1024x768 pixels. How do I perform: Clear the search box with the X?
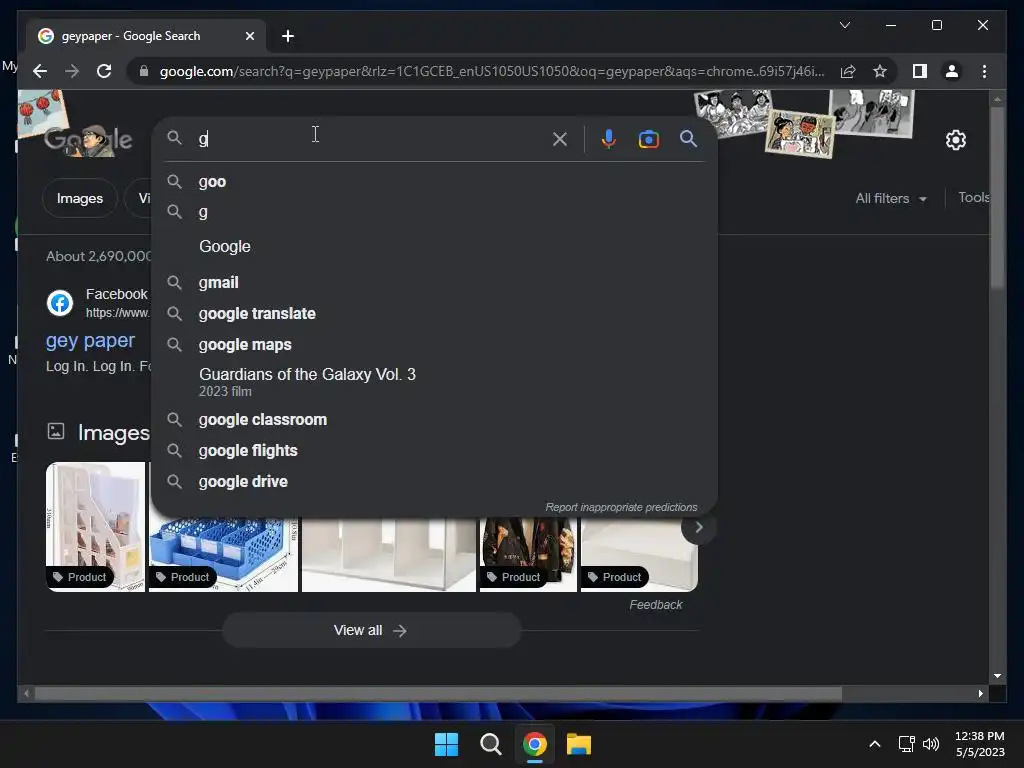coord(560,138)
